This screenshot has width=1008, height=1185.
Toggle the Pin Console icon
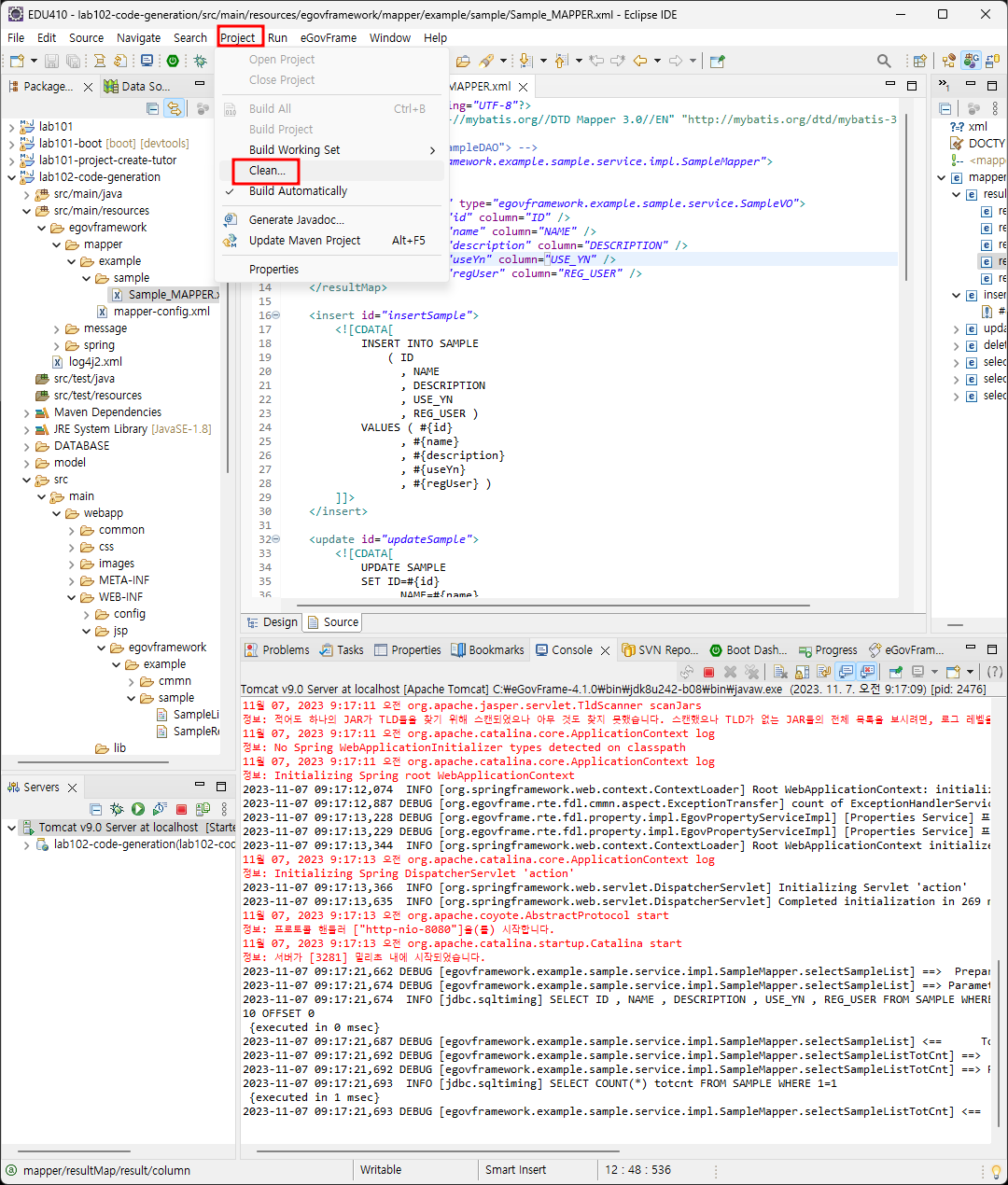point(896,672)
